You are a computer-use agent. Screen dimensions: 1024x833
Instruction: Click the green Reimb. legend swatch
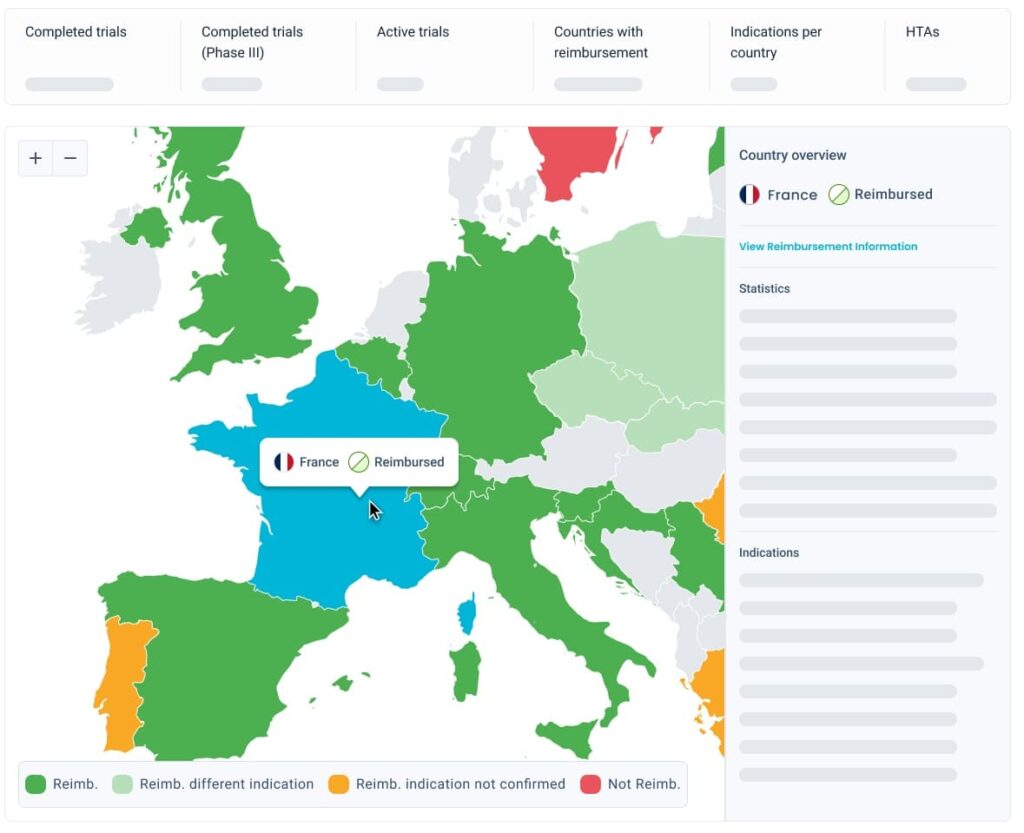coord(36,784)
